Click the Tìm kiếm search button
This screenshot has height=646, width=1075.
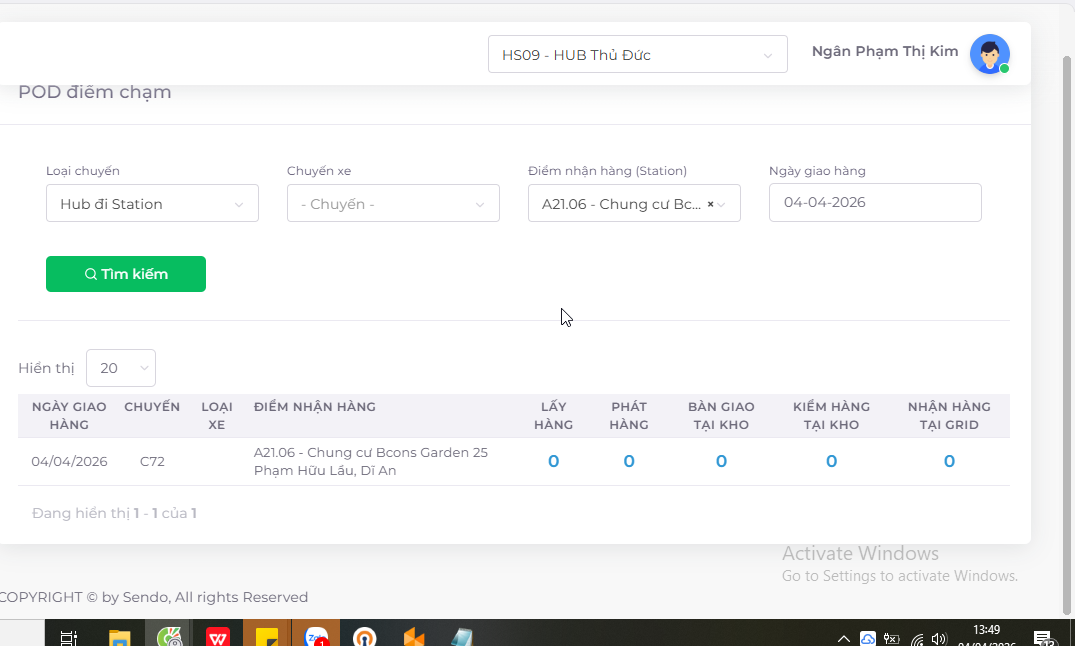click(125, 274)
